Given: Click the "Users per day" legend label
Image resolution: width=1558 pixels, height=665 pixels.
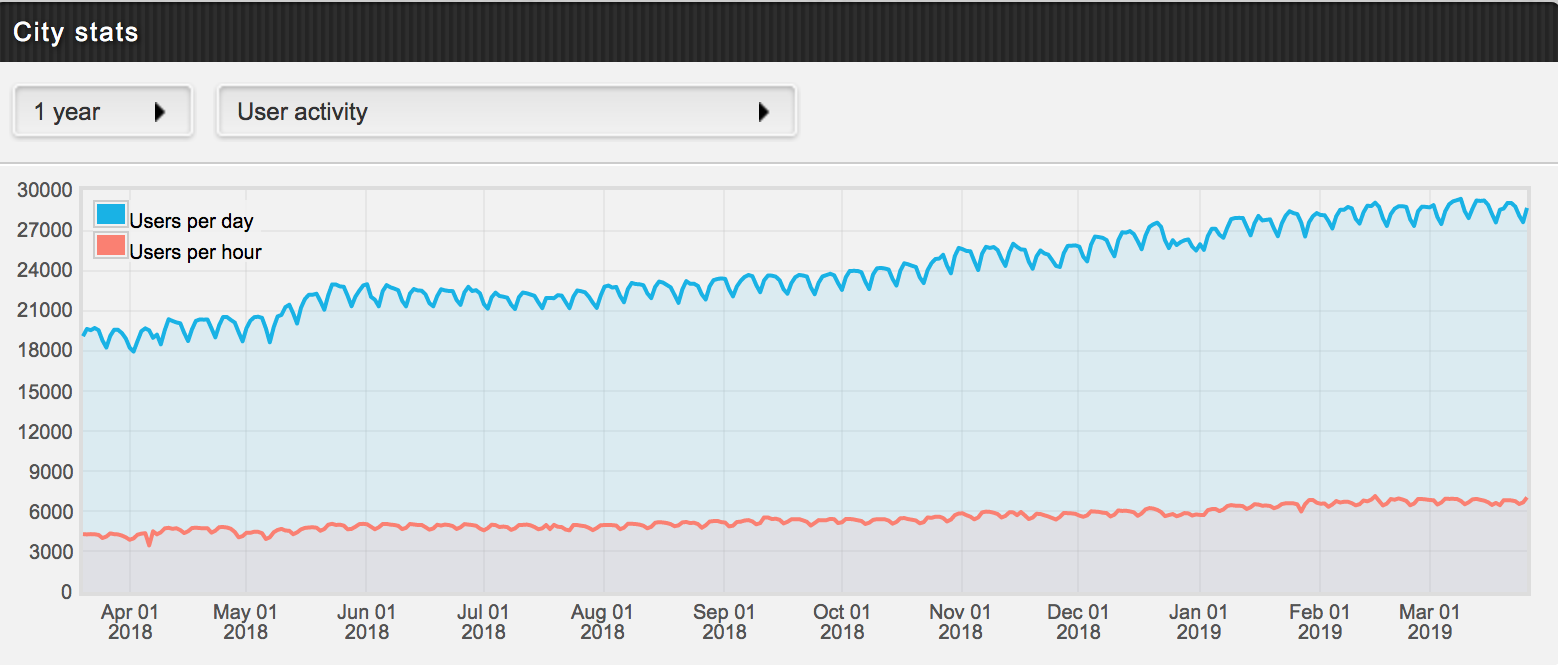Looking at the screenshot, I should pyautogui.click(x=191, y=221).
